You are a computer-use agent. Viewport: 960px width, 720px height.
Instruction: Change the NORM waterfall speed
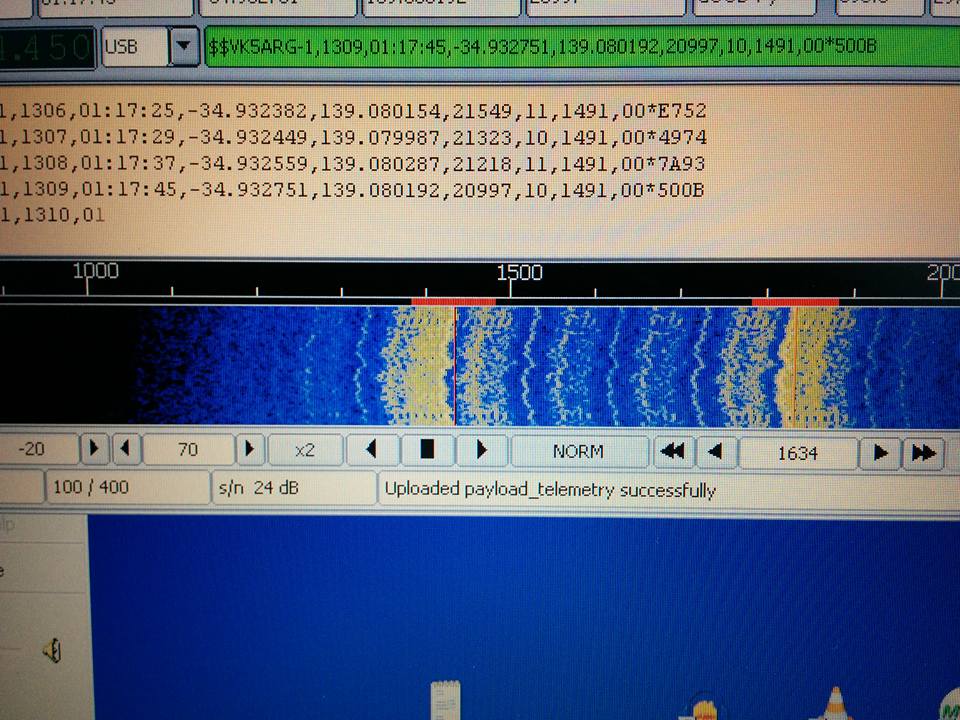coord(579,452)
